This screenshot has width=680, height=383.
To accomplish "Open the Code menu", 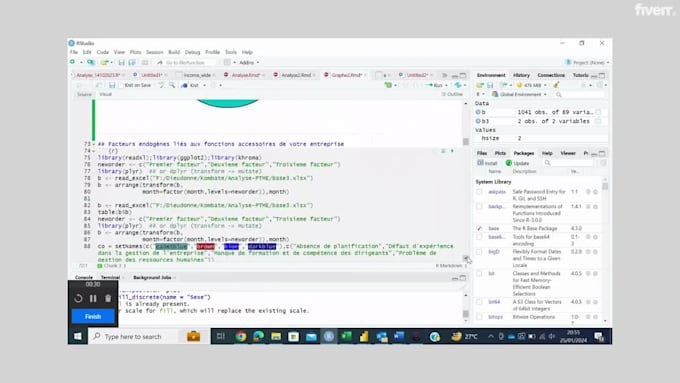I will tap(103, 52).
